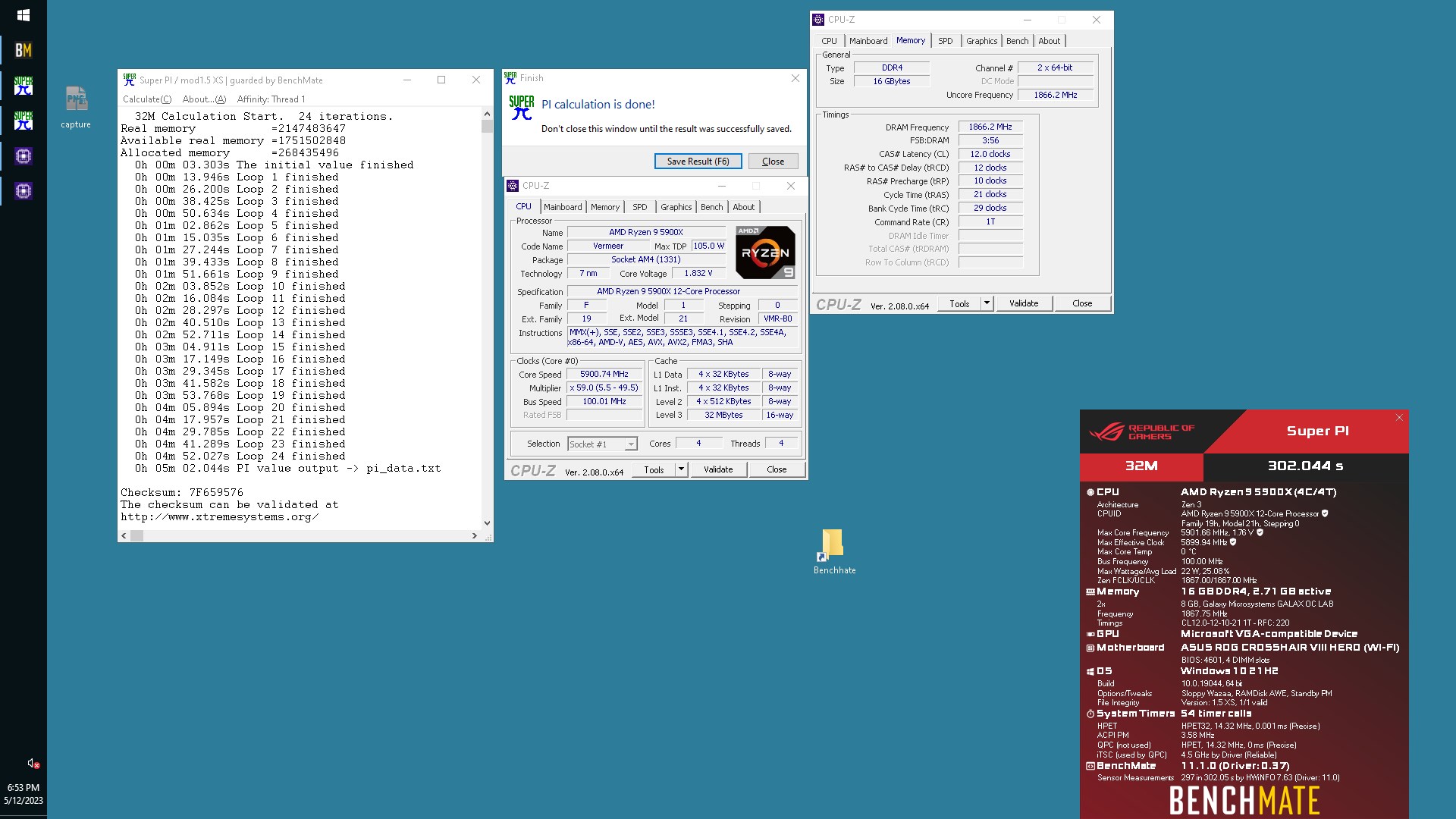The image size is (1456, 819).
Task: Open Affinity: Thread 1 menu
Action: click(271, 99)
